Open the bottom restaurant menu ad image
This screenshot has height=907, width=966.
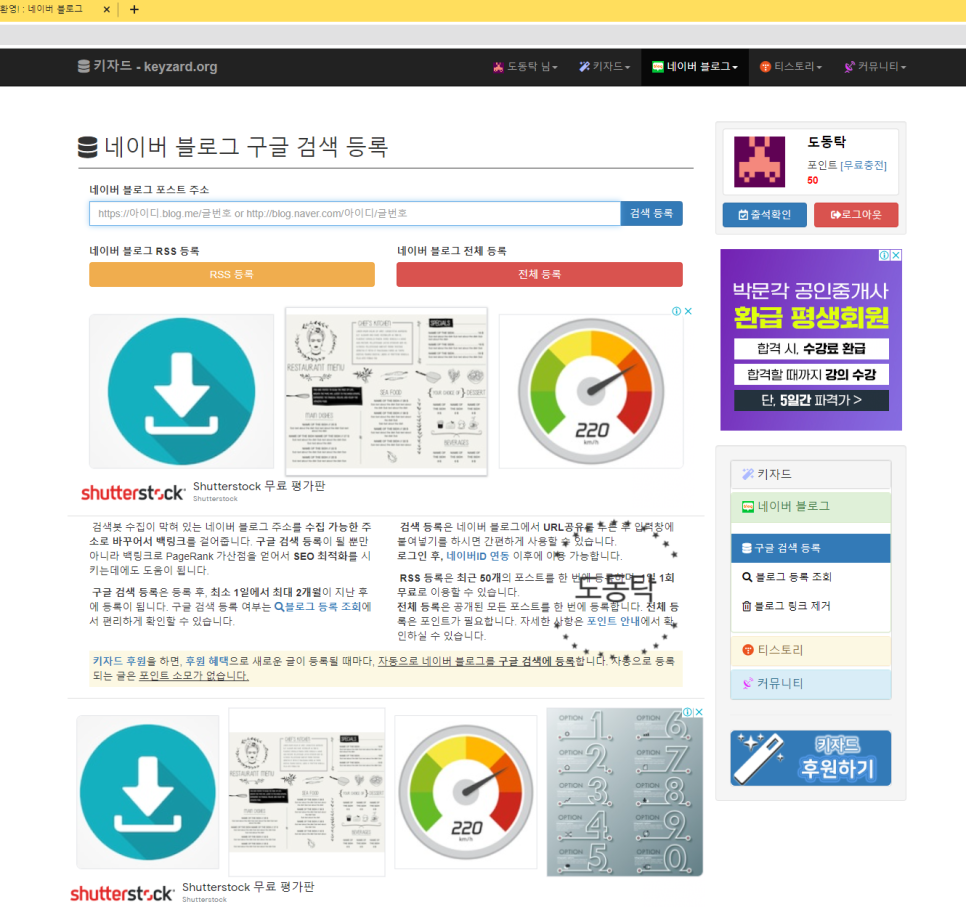pyautogui.click(x=307, y=792)
